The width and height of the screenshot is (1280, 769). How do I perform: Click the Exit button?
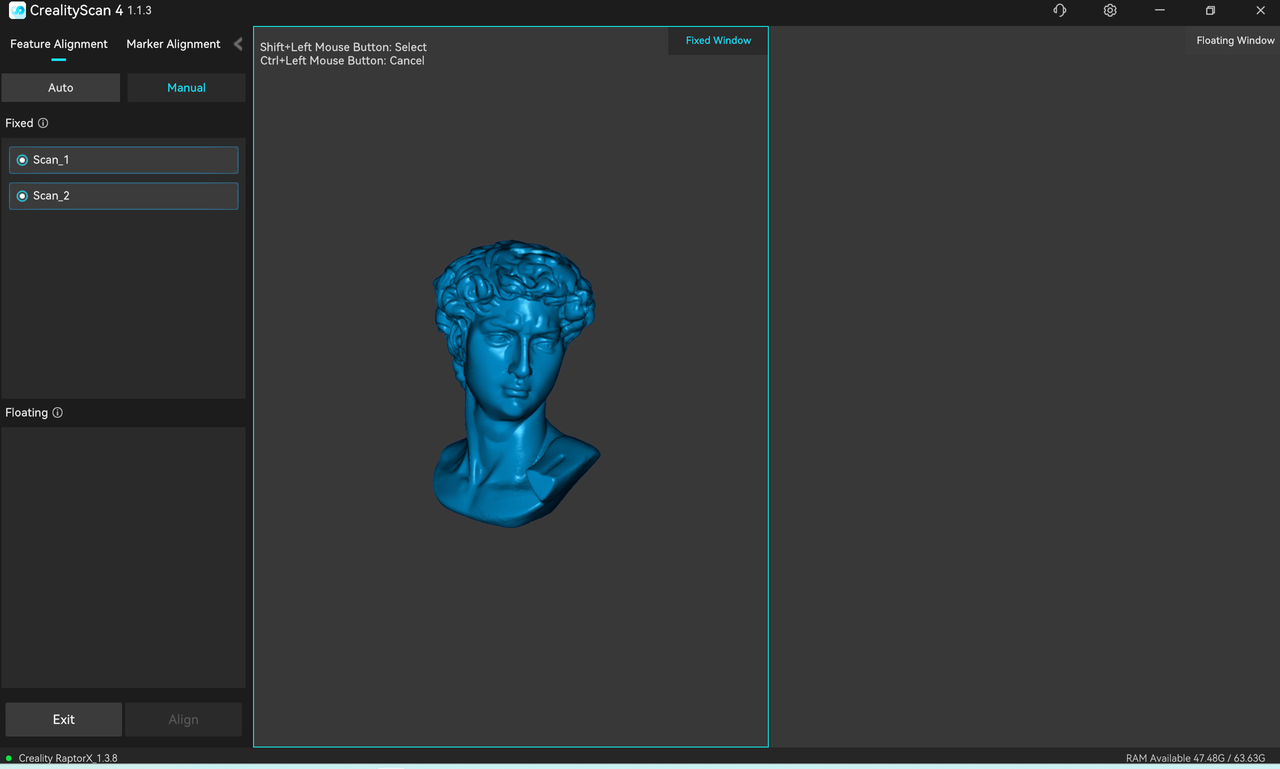pos(64,719)
